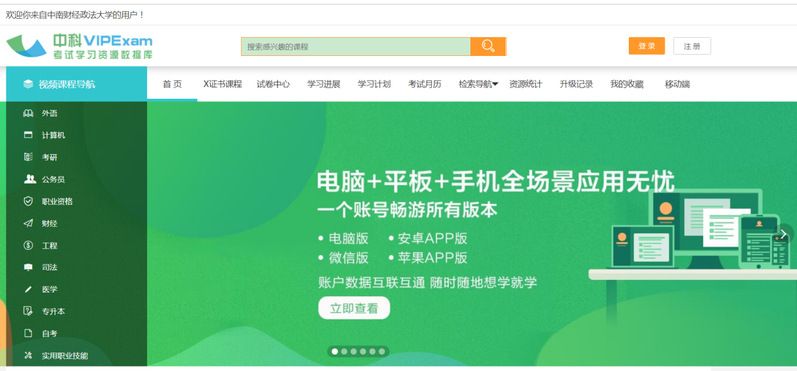Click the page icon next to 自考

(x=28, y=333)
